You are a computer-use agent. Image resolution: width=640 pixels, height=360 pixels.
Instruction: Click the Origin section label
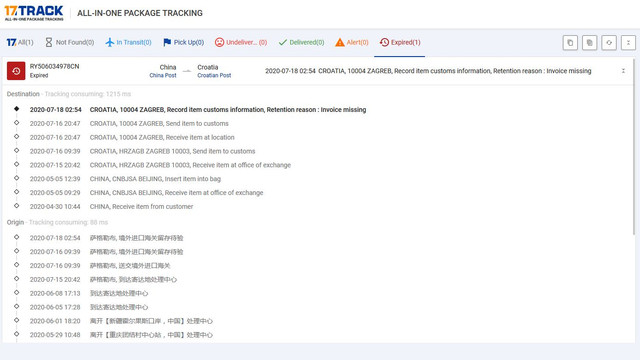pos(15,222)
